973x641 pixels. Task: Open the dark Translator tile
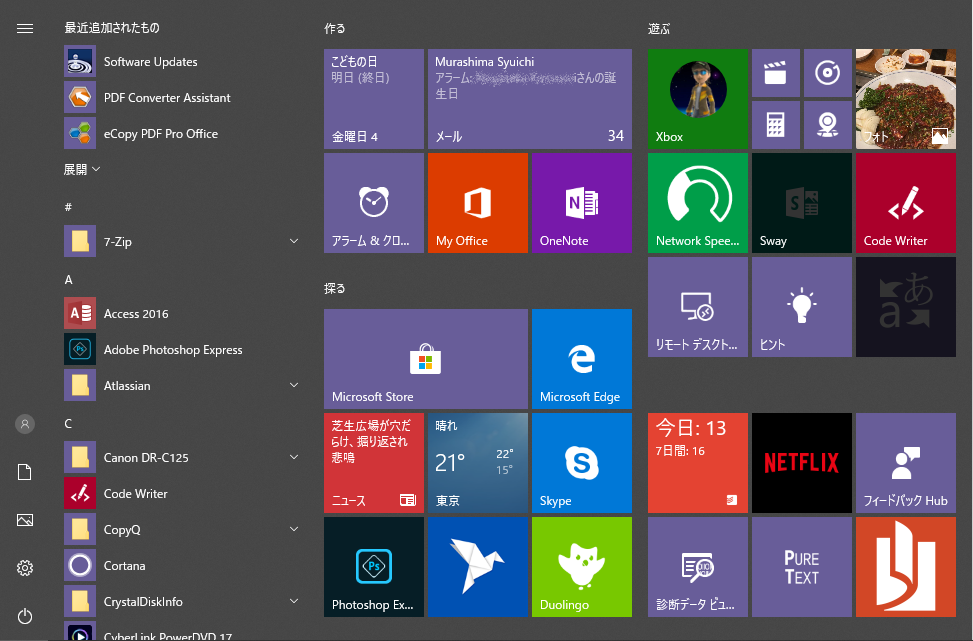click(x=906, y=307)
